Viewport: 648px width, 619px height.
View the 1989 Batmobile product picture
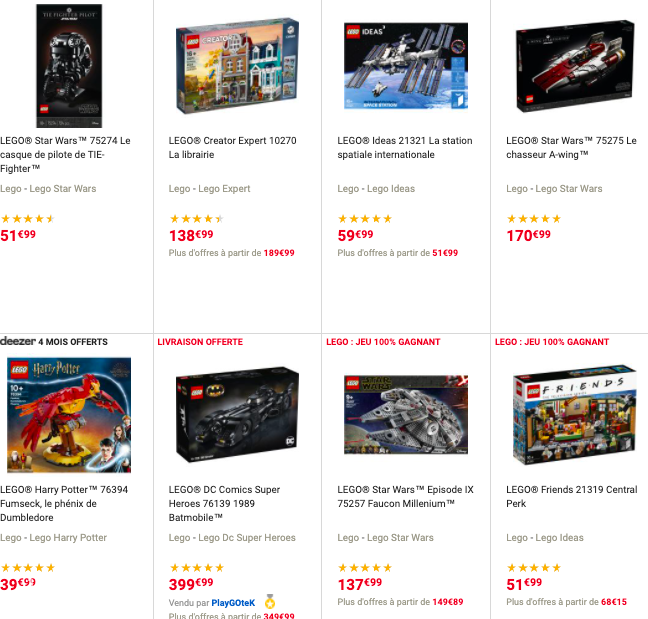[x=237, y=415]
